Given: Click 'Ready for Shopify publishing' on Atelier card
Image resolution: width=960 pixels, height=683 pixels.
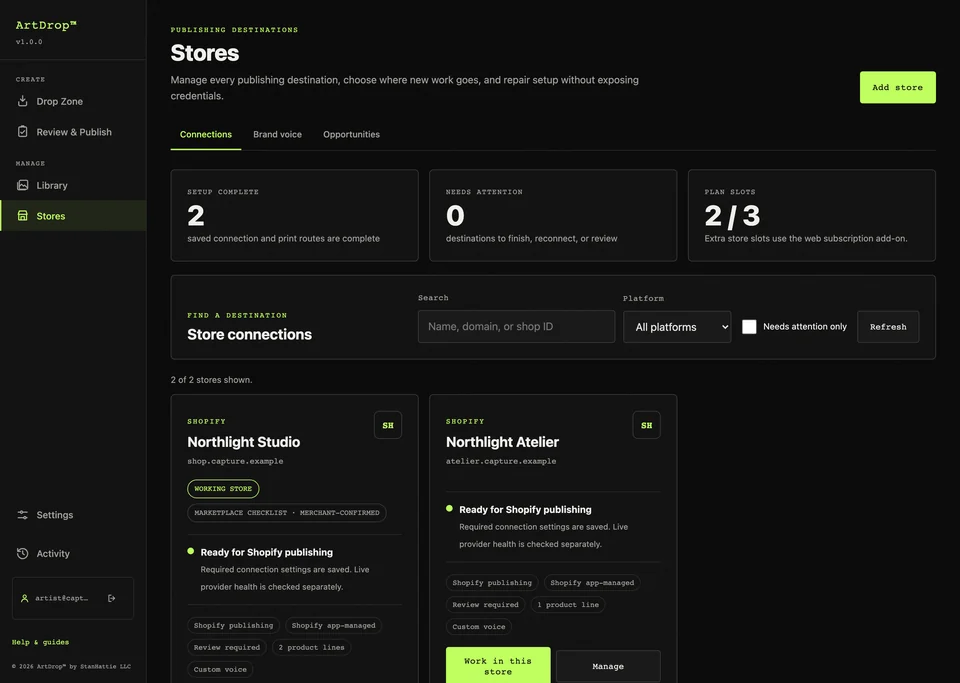Looking at the screenshot, I should [x=525, y=509].
